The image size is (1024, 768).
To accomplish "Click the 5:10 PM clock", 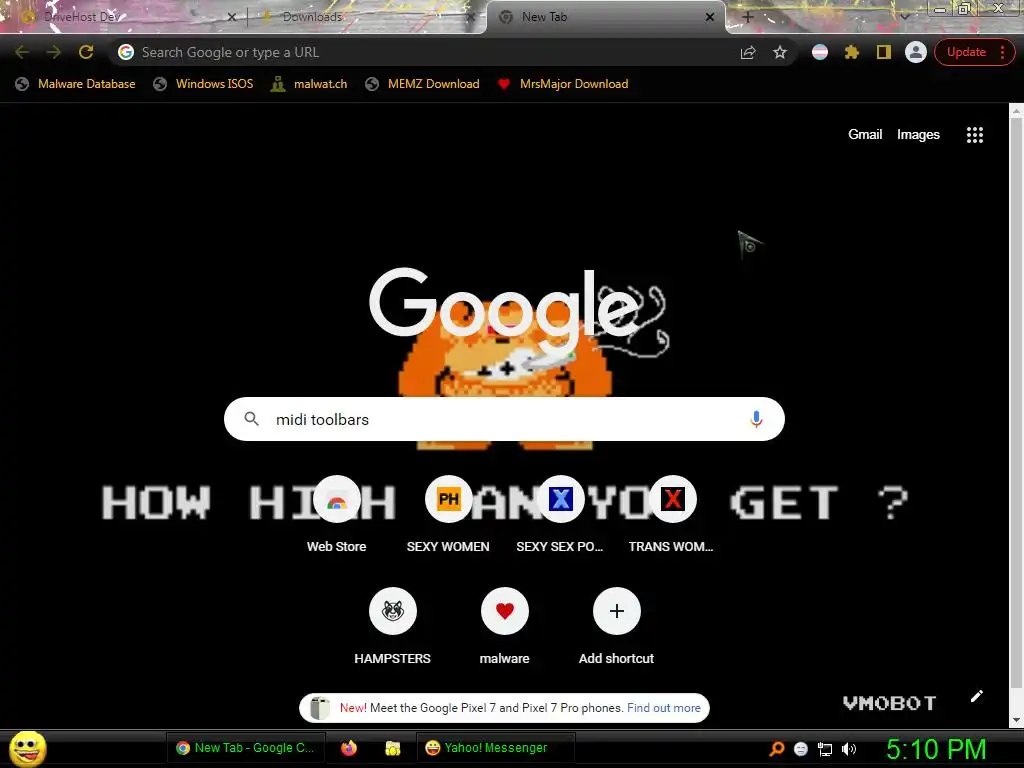I will [936, 749].
